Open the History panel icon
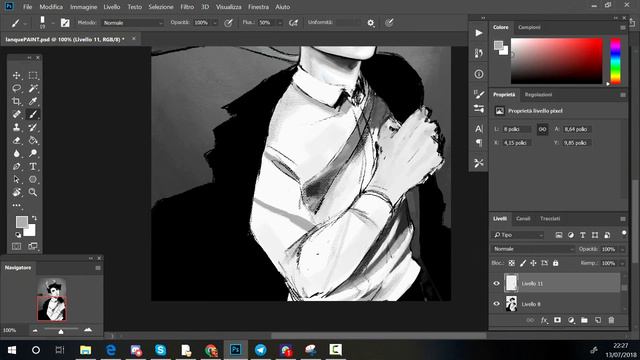640x360 pixels. point(479,53)
